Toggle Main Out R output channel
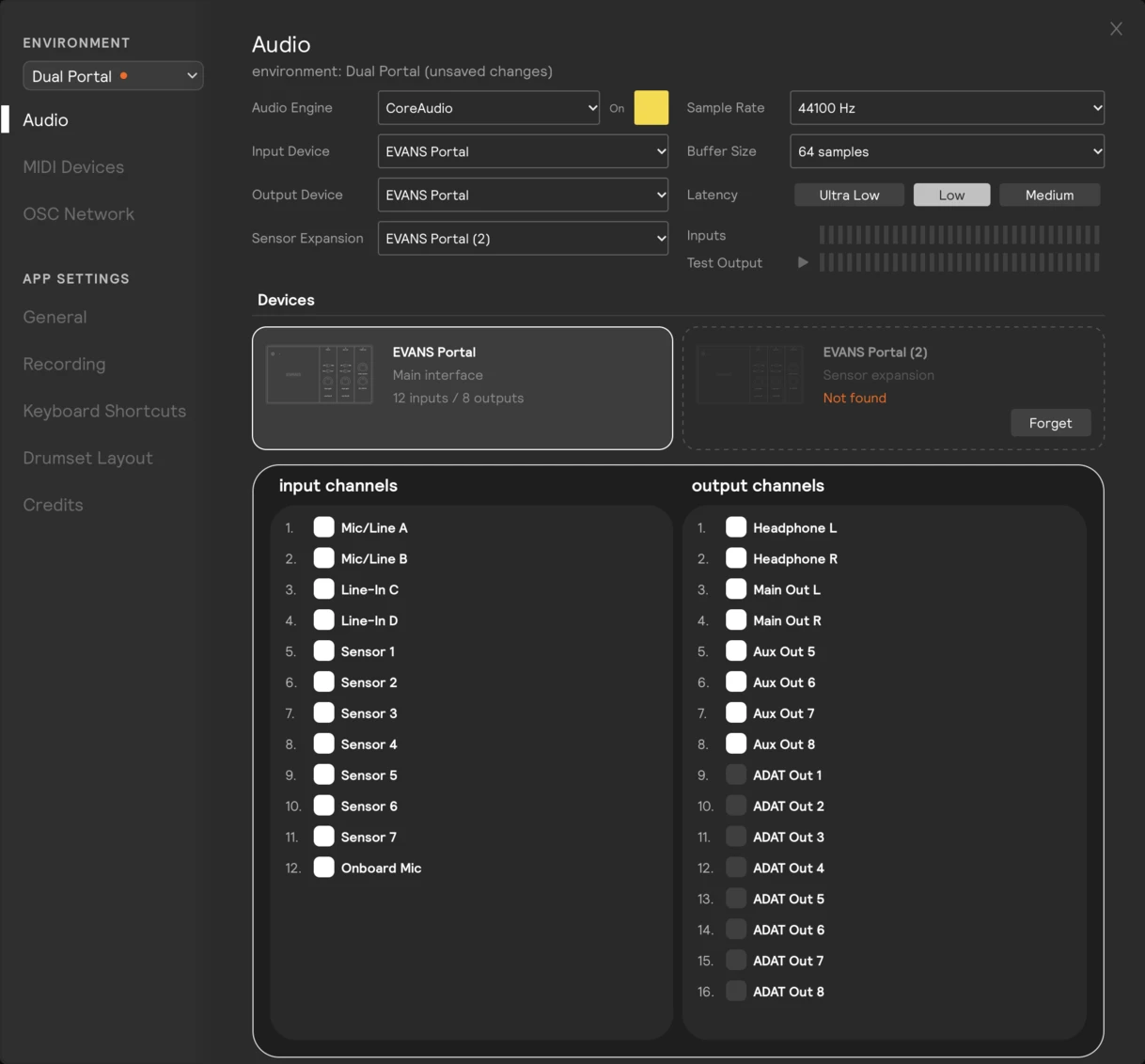1145x1064 pixels. point(736,620)
